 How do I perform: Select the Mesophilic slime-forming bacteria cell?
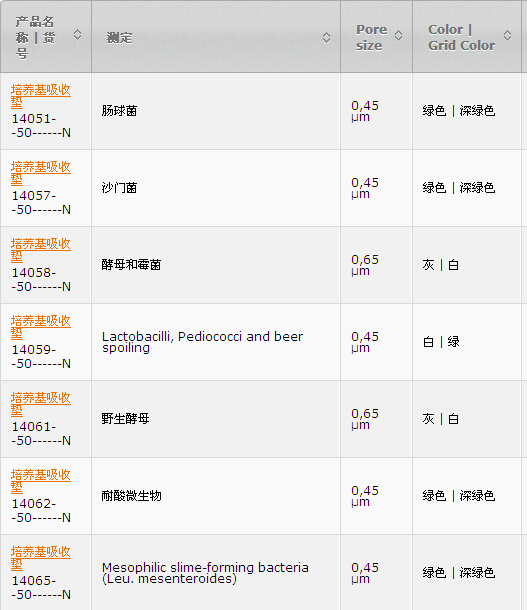(216, 573)
